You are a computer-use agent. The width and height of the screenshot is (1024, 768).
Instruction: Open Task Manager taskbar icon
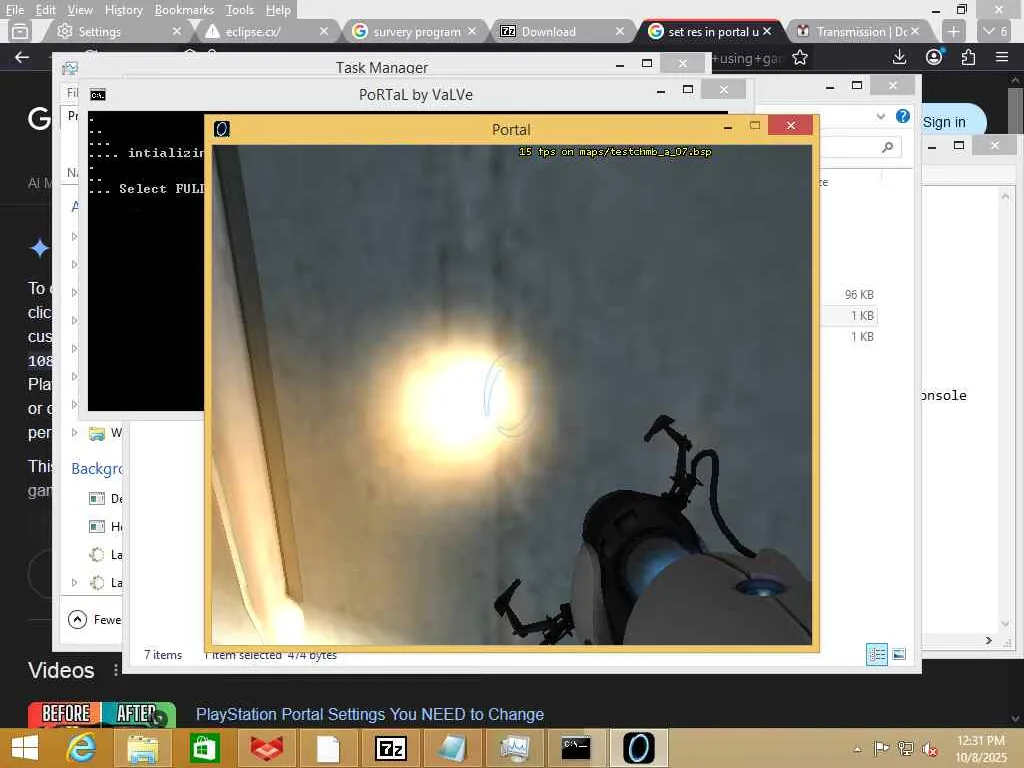click(515, 748)
